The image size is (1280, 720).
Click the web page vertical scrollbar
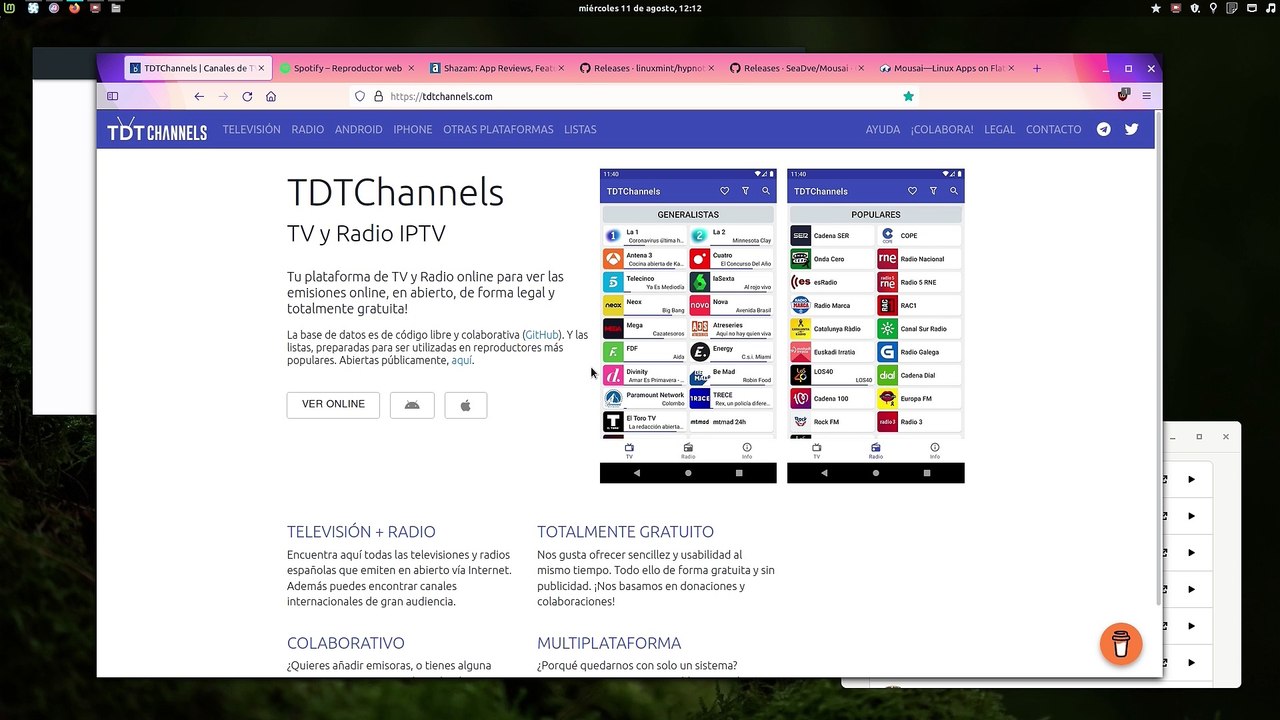1159,360
